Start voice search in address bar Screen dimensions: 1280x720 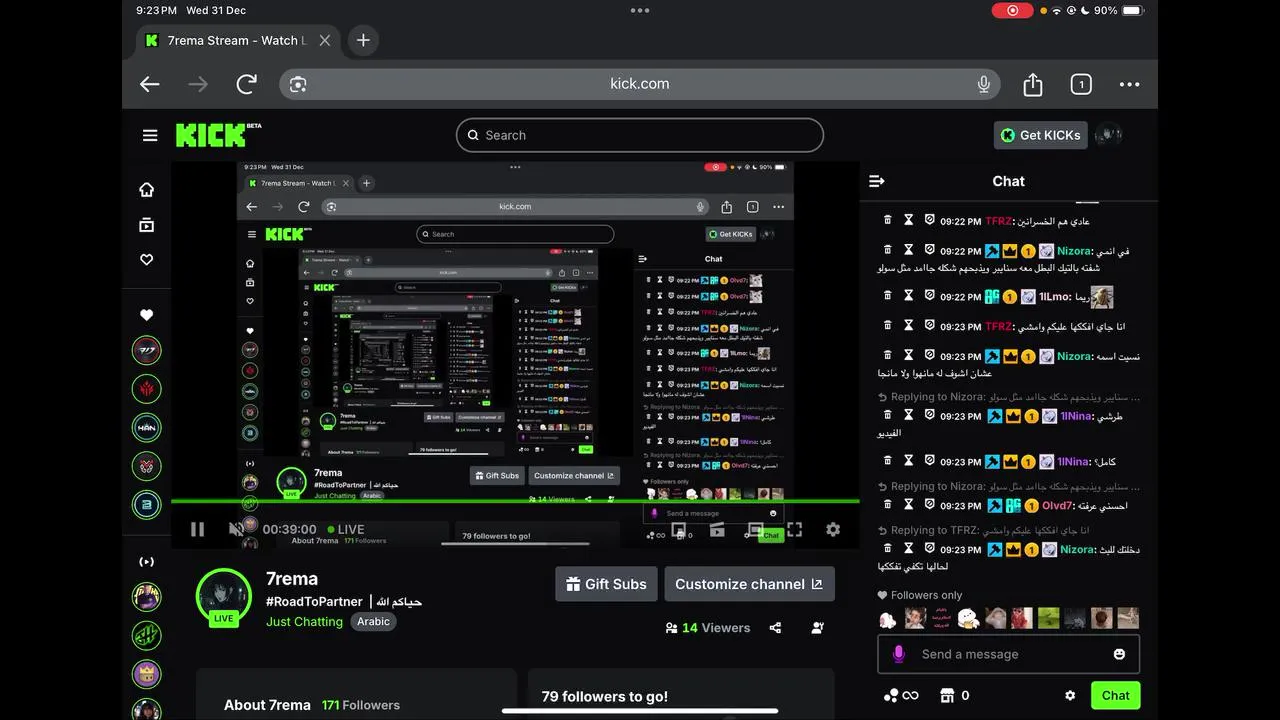click(x=984, y=84)
